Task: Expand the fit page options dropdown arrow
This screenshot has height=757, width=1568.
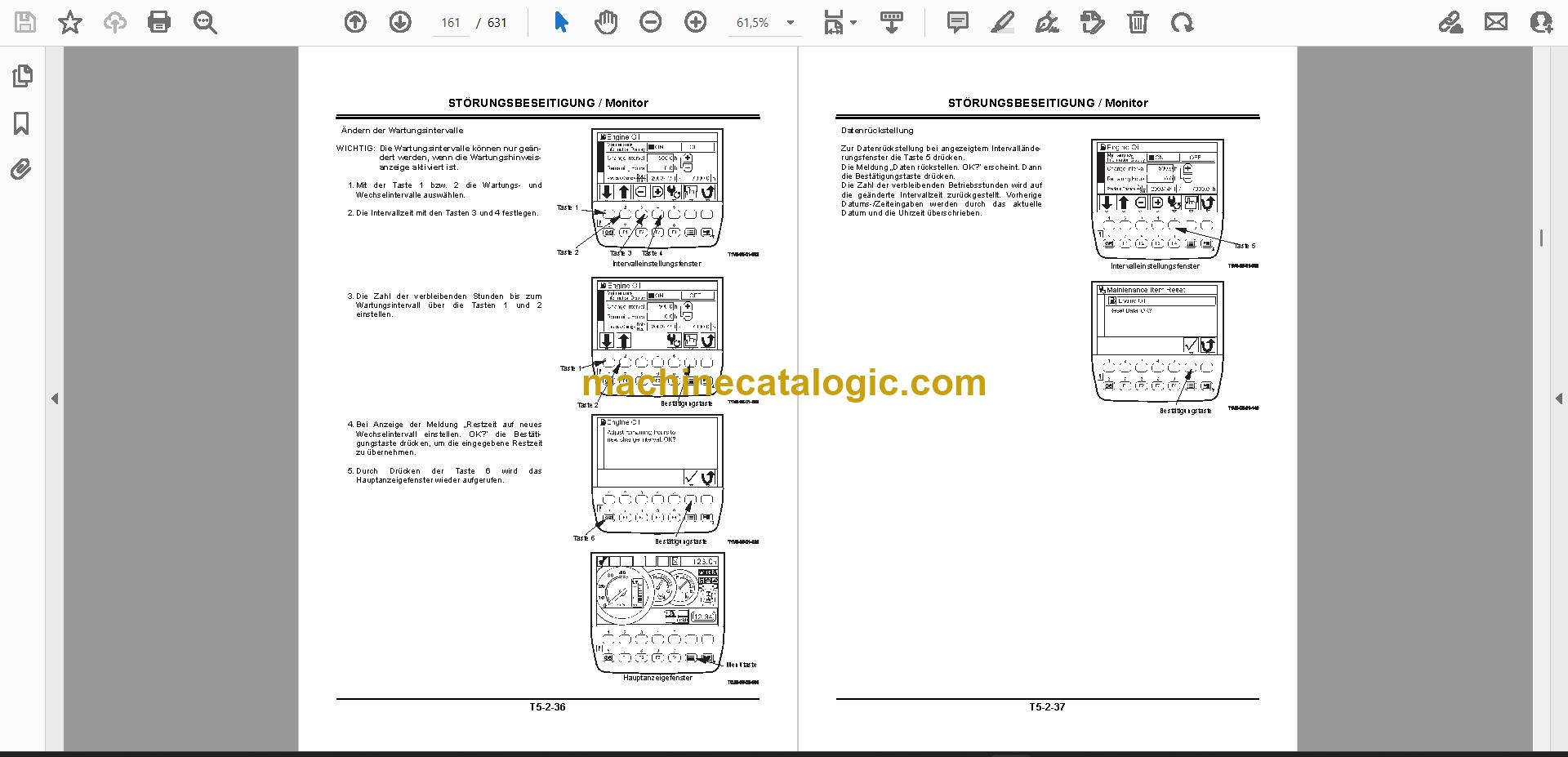Action: point(853,22)
